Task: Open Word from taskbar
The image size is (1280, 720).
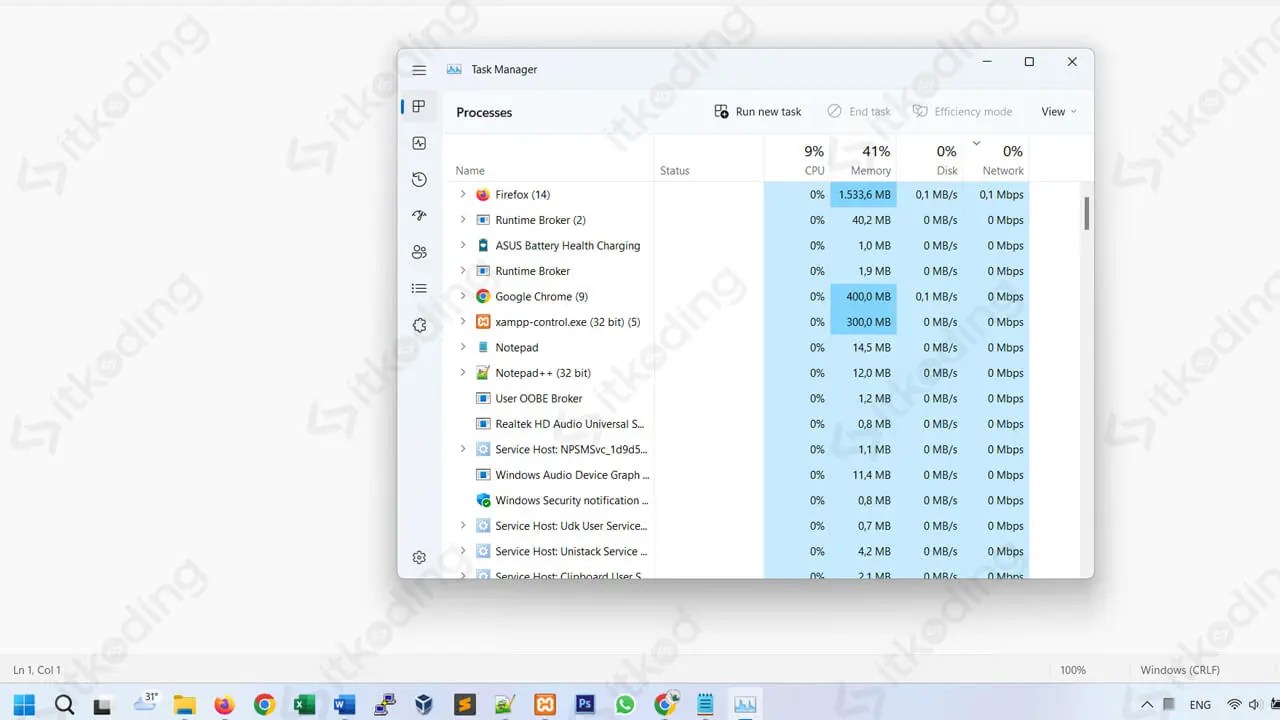Action: tap(344, 705)
